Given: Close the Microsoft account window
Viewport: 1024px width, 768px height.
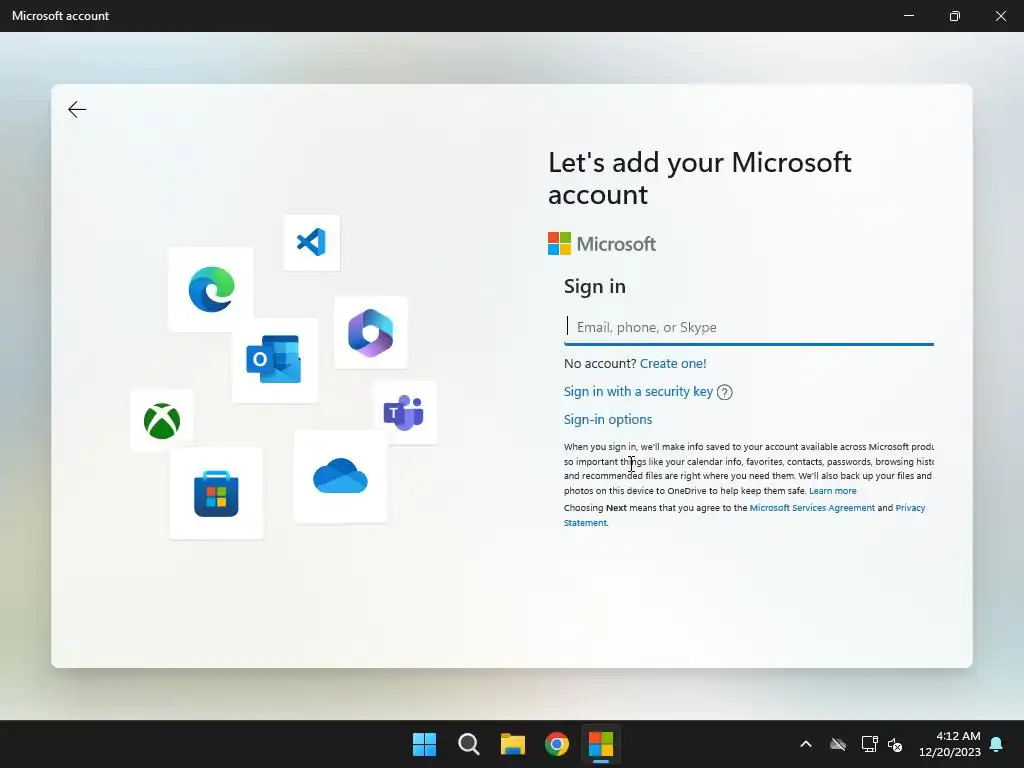Looking at the screenshot, I should click(x=1000, y=16).
